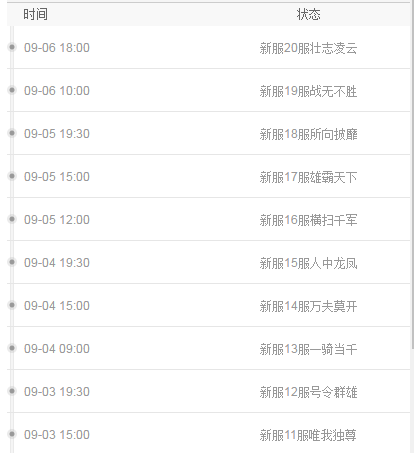Click the 09-05 12:00 time entry
414x468 pixels.
point(57,220)
